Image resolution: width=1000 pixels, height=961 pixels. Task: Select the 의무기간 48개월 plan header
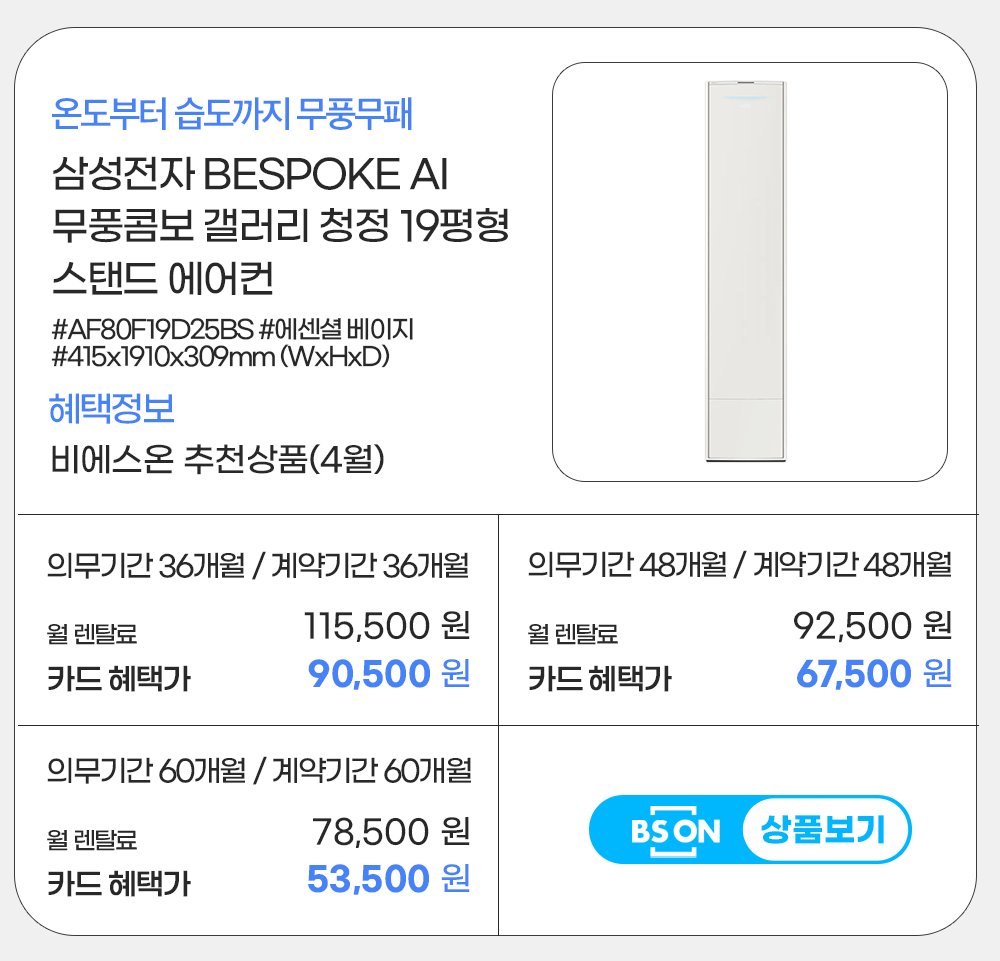coord(739,566)
